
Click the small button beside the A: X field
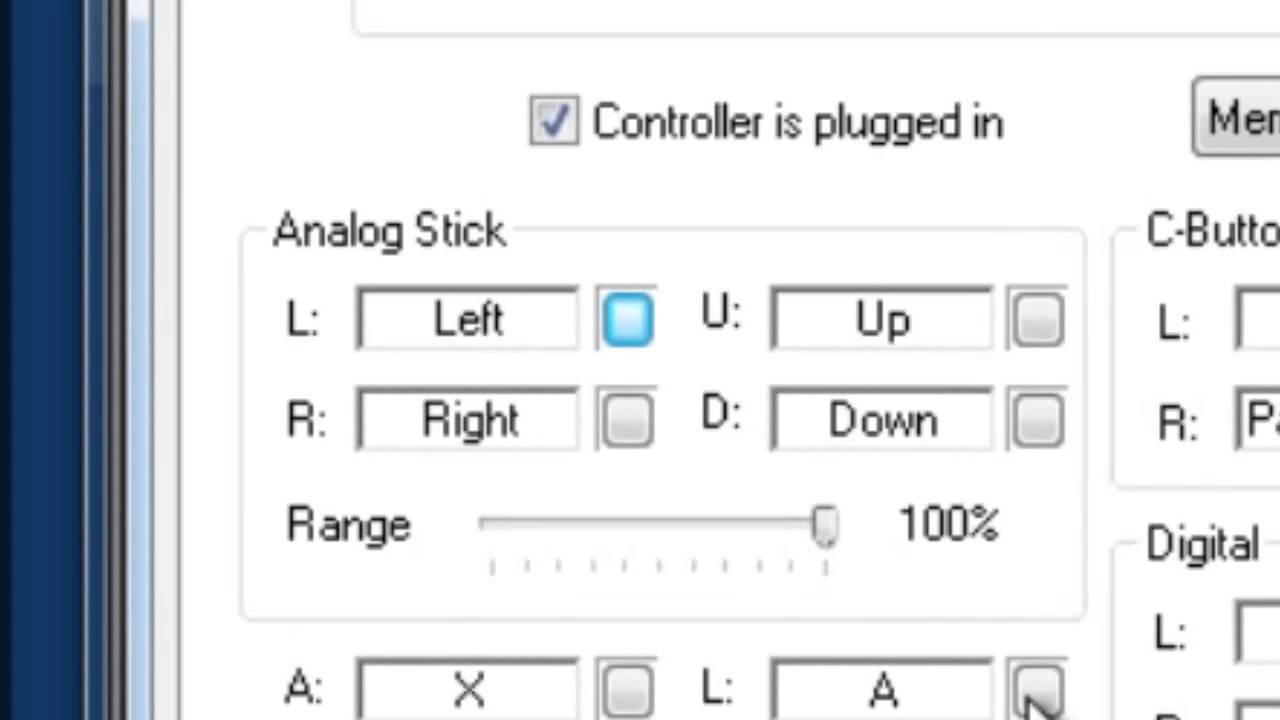coord(627,690)
